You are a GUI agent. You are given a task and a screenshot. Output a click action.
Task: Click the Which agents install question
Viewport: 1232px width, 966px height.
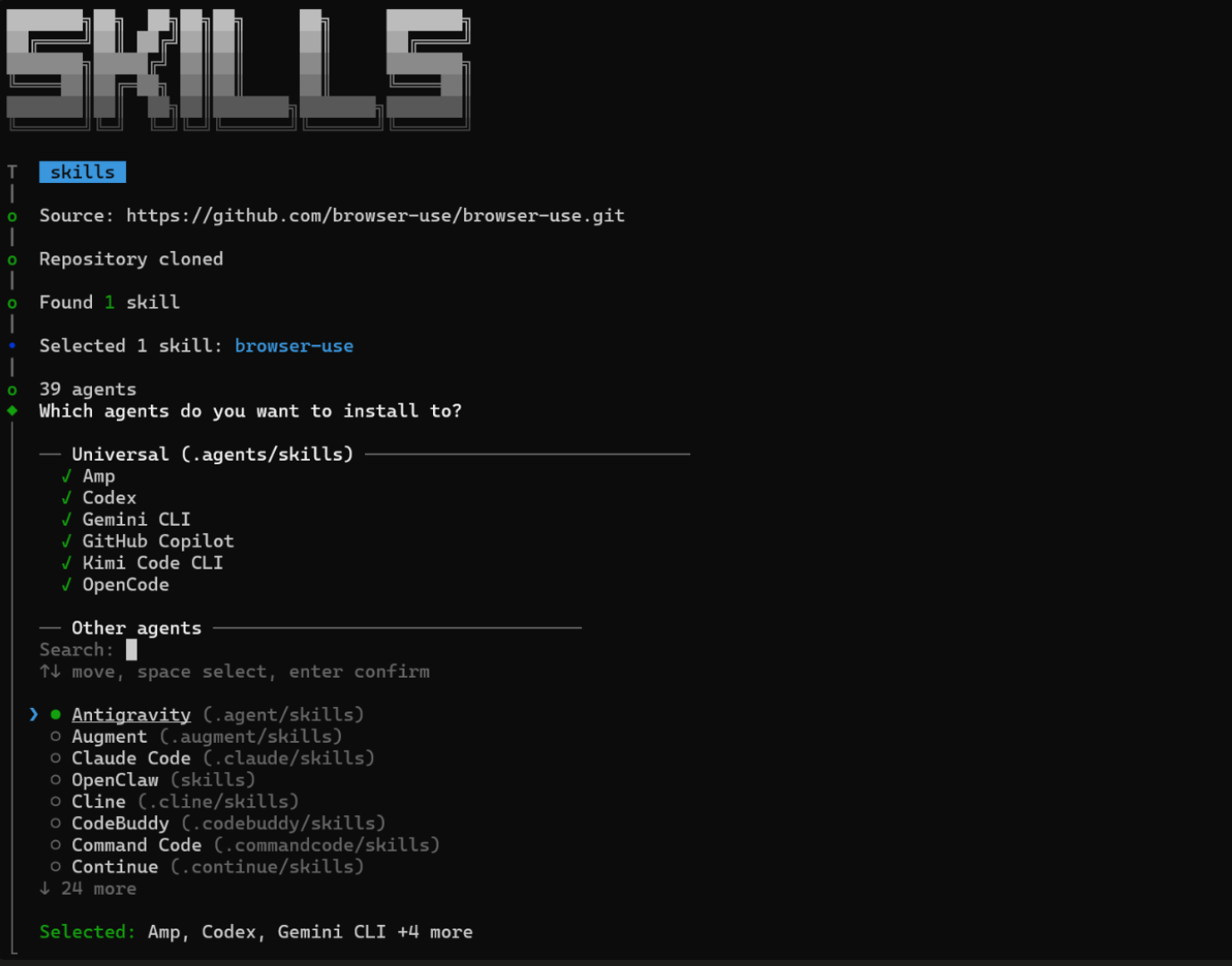coord(250,411)
